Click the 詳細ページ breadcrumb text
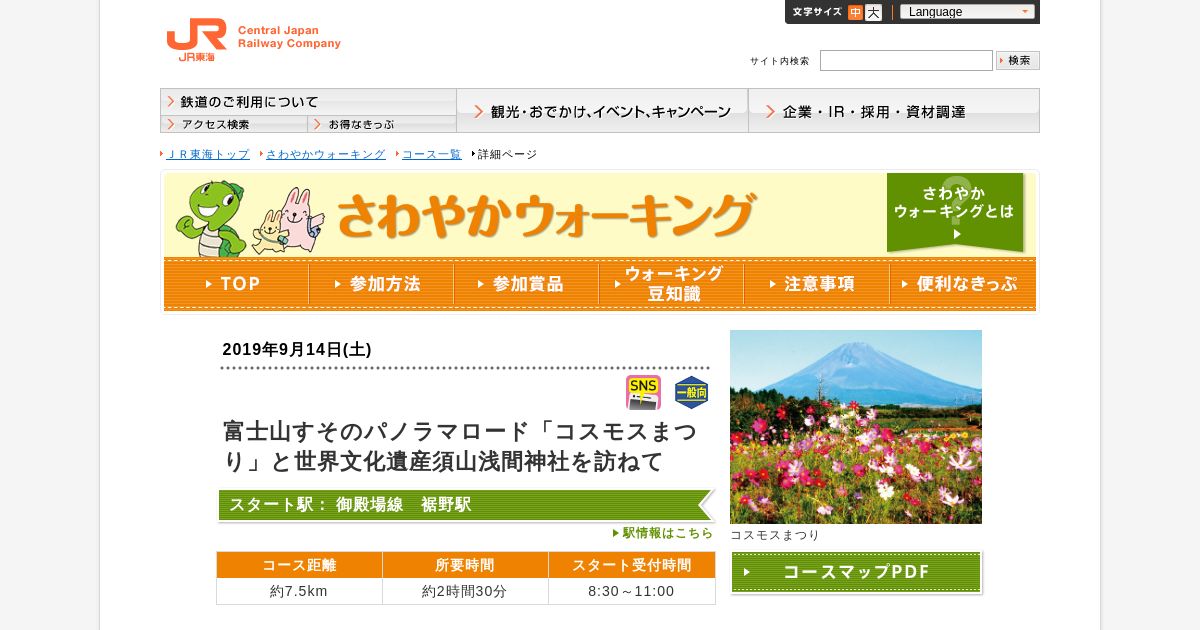This screenshot has width=1200, height=630. pos(507,154)
